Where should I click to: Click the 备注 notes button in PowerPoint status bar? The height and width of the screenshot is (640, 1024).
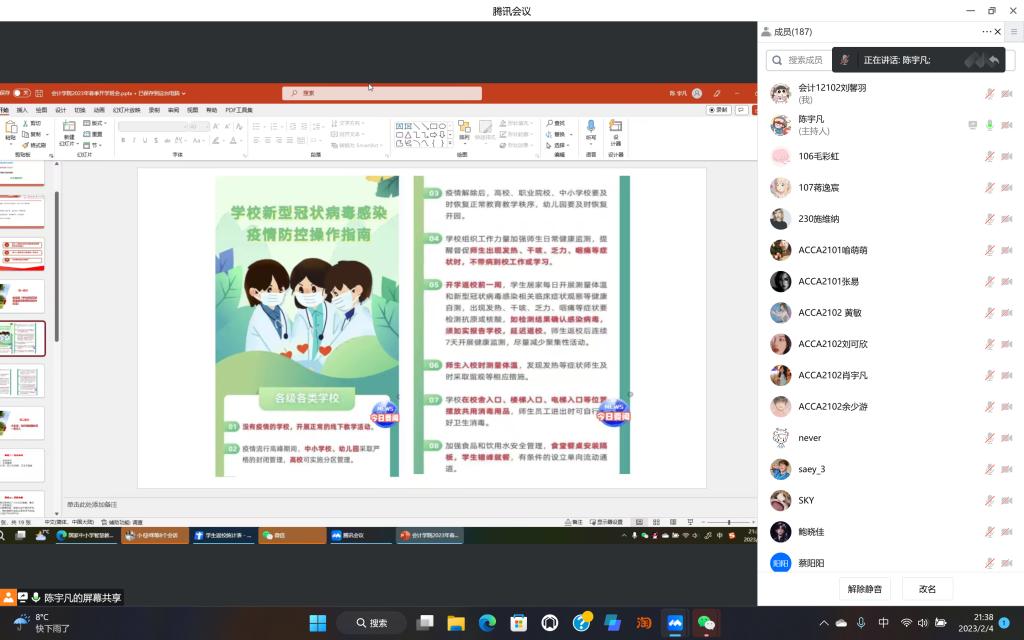click(573, 522)
